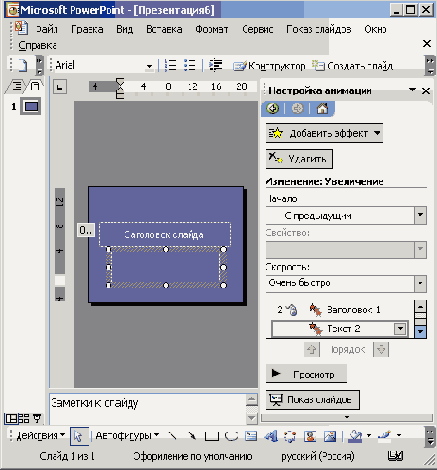Viewport: 437px width, 470px height.
Task: Toggle numbered list formatting
Action: (171, 65)
